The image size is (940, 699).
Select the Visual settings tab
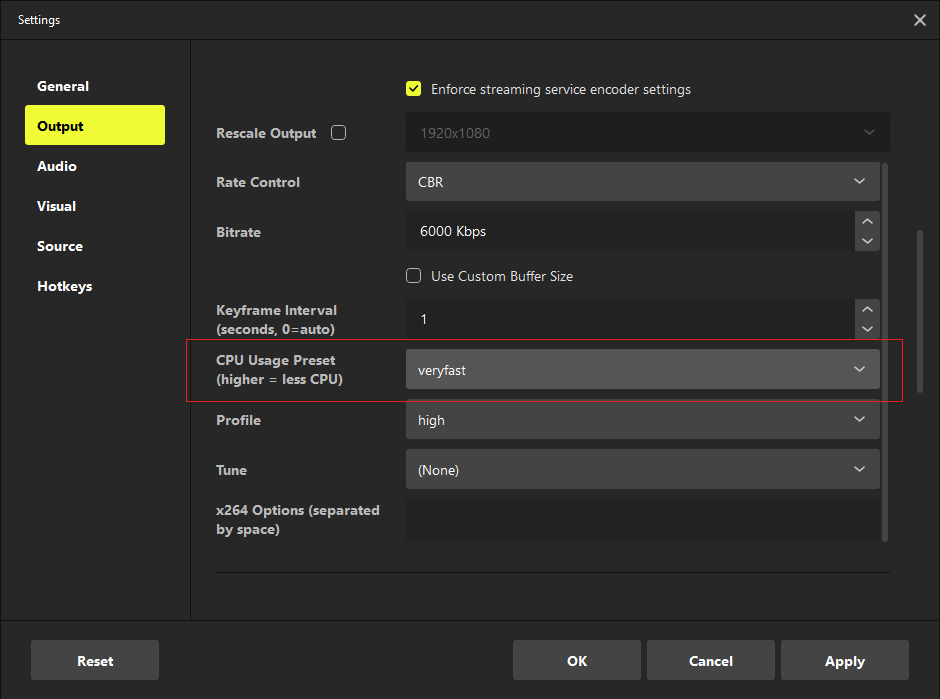pos(56,206)
